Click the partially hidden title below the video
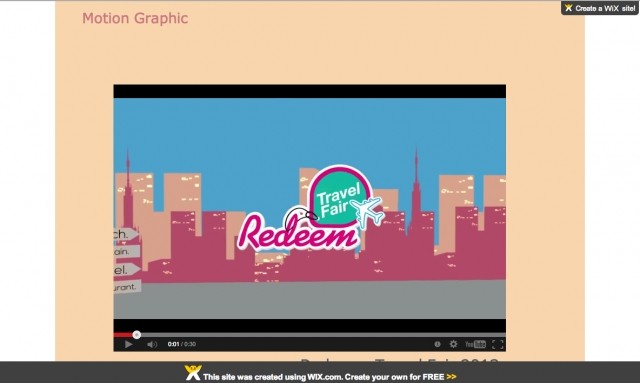The height and width of the screenshot is (383, 640). click(399, 361)
